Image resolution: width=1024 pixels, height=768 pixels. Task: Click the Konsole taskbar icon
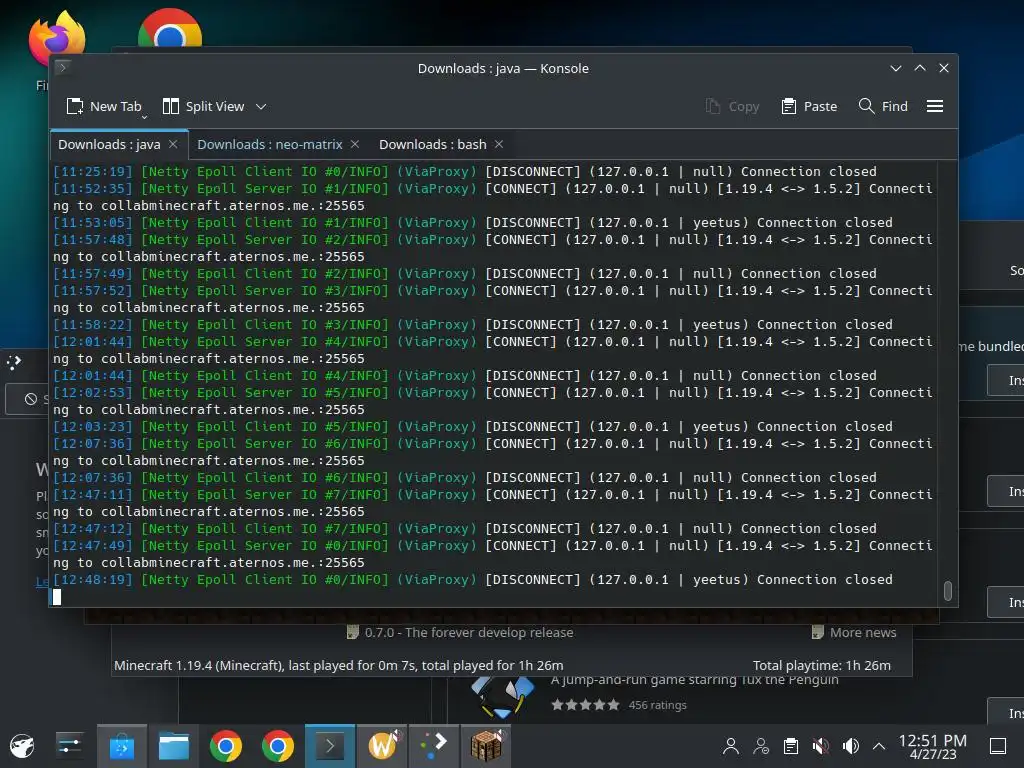click(330, 746)
